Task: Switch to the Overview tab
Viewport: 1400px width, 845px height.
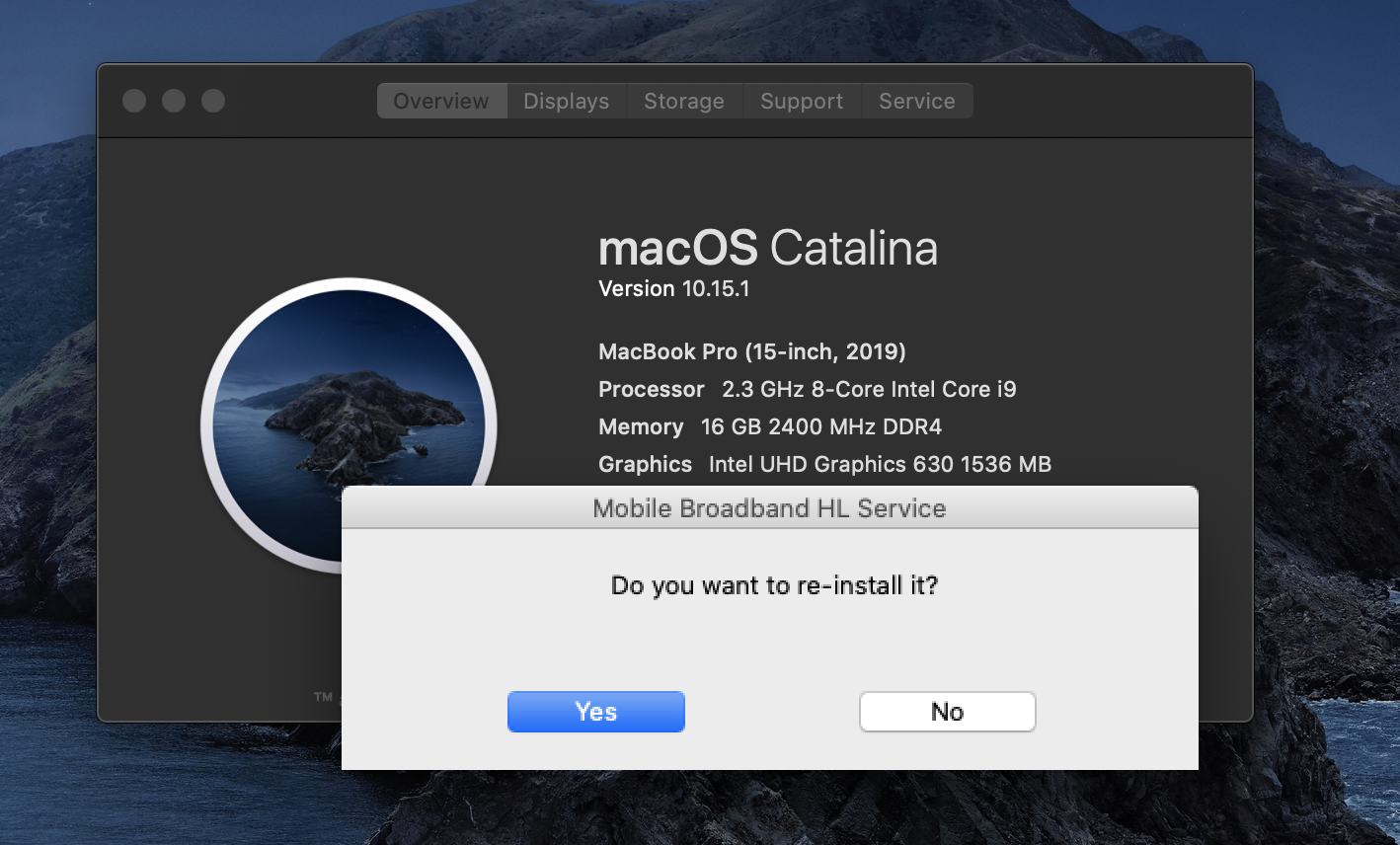Action: [441, 101]
